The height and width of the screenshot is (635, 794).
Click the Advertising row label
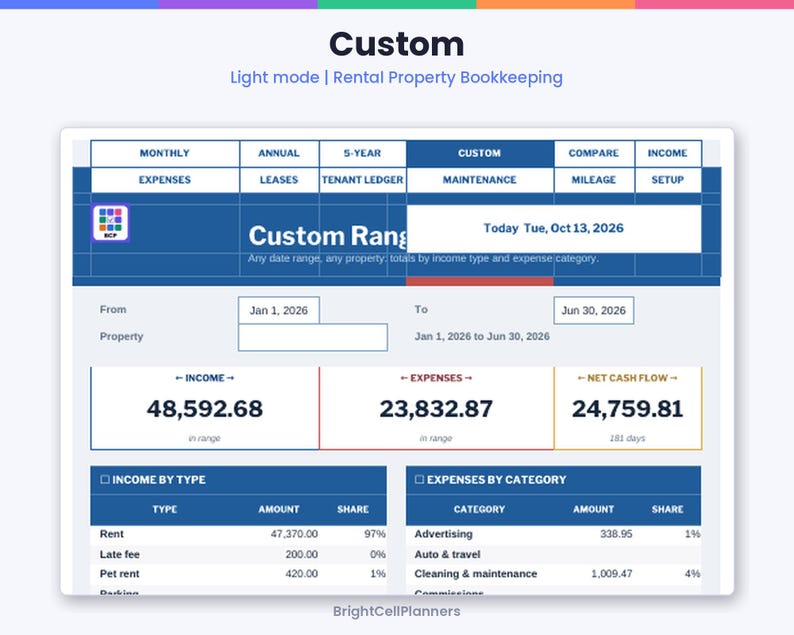[444, 534]
